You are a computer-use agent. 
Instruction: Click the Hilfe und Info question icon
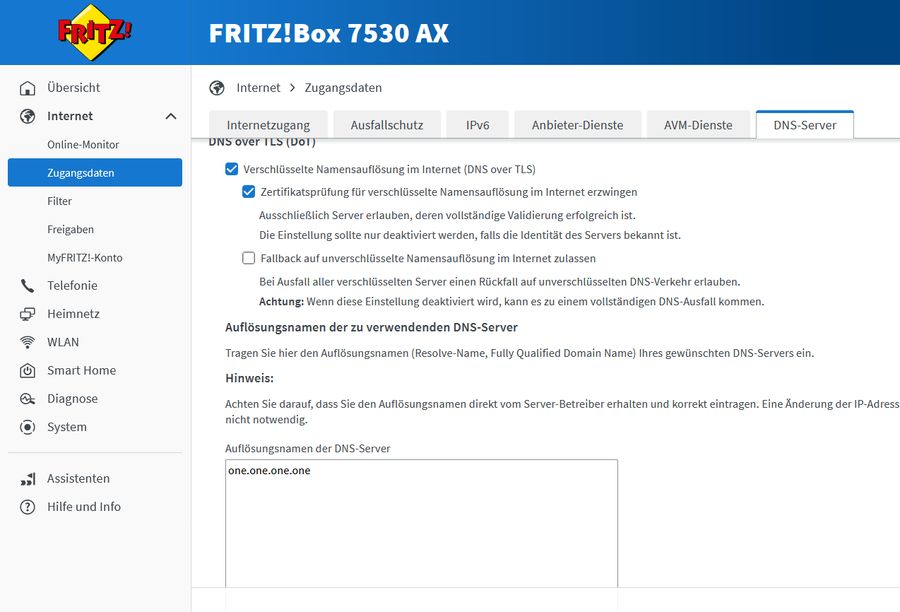pos(28,507)
